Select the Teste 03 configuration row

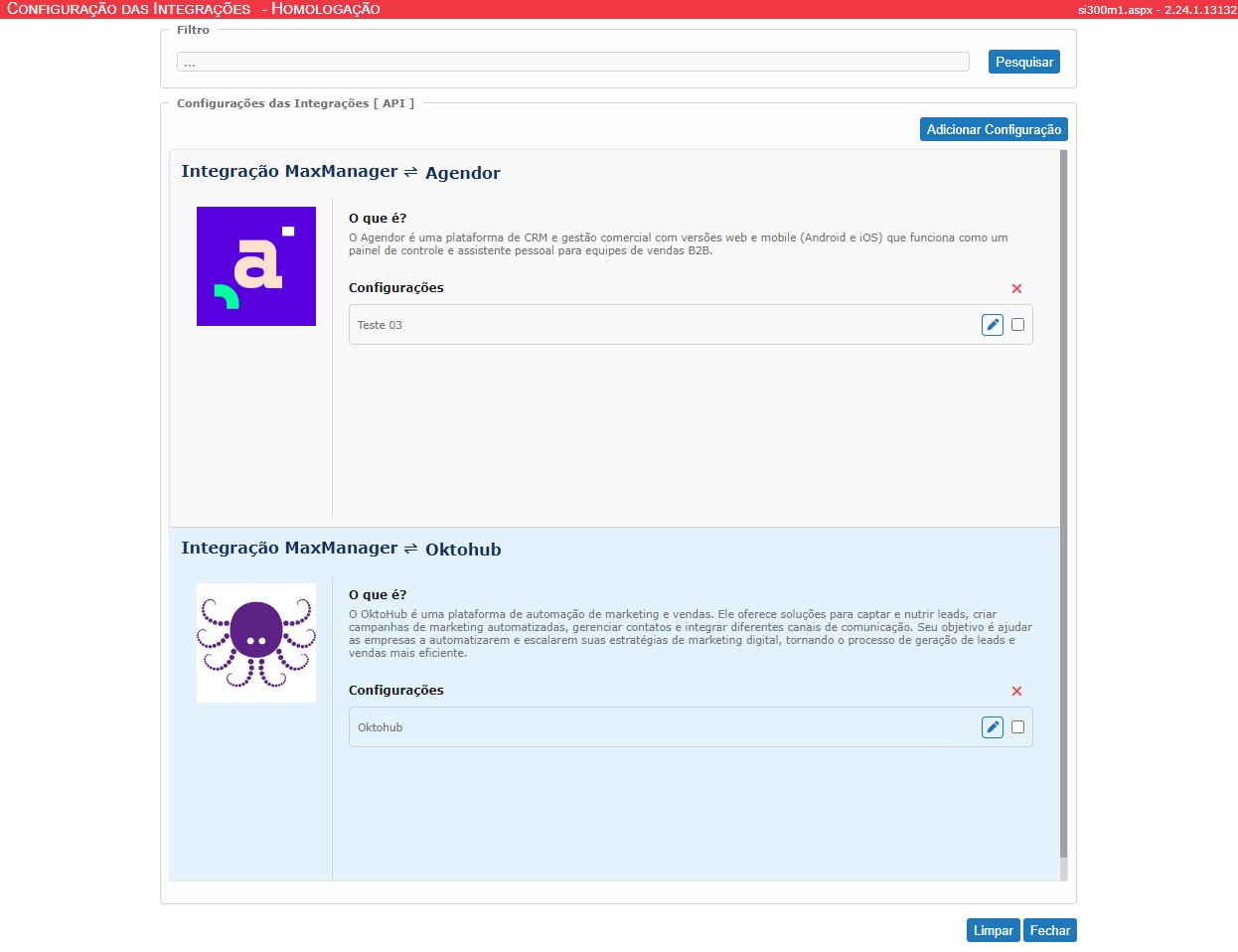tap(691, 325)
